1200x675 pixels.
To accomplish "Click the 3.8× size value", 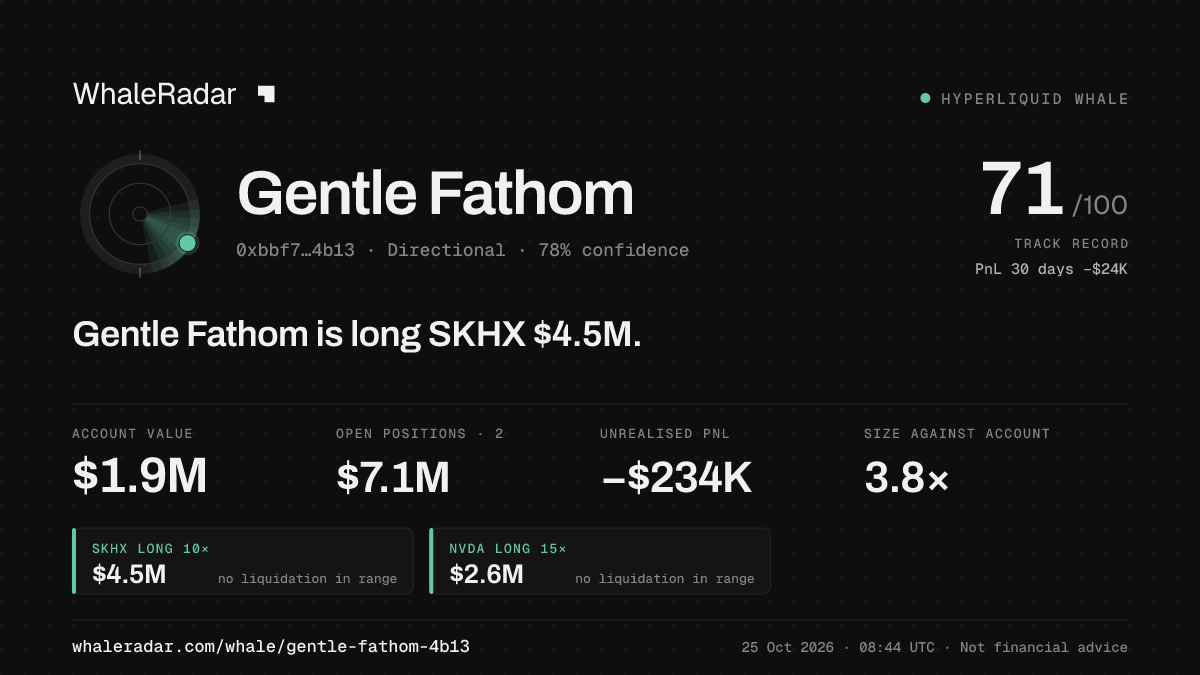I will [906, 478].
